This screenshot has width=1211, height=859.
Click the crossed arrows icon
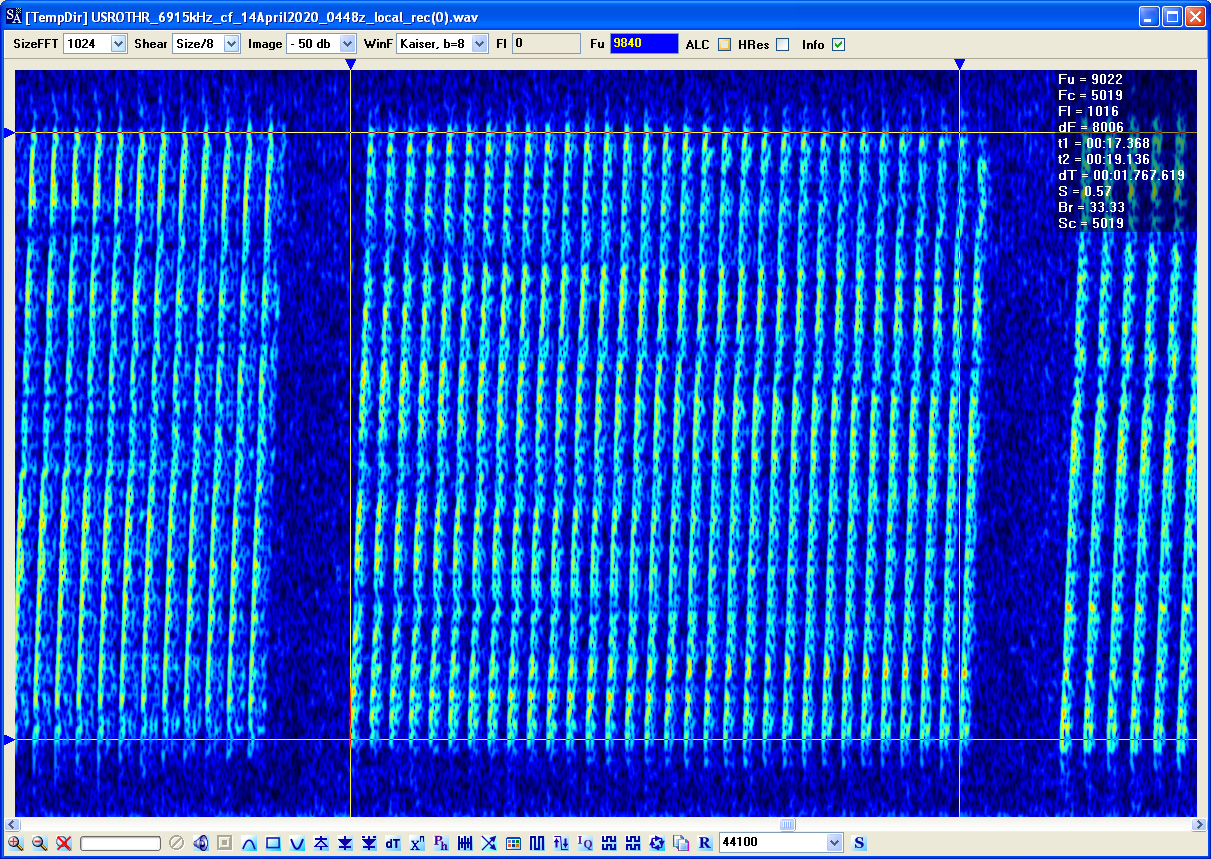(489, 843)
